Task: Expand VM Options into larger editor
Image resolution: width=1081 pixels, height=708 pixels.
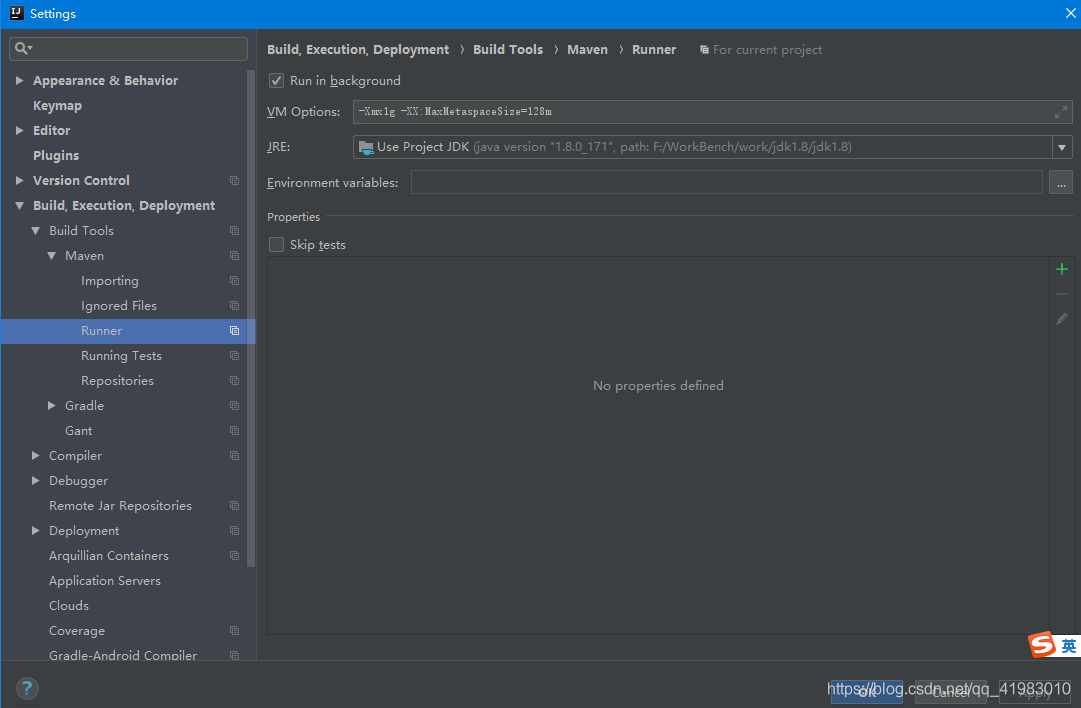Action: tap(1060, 111)
